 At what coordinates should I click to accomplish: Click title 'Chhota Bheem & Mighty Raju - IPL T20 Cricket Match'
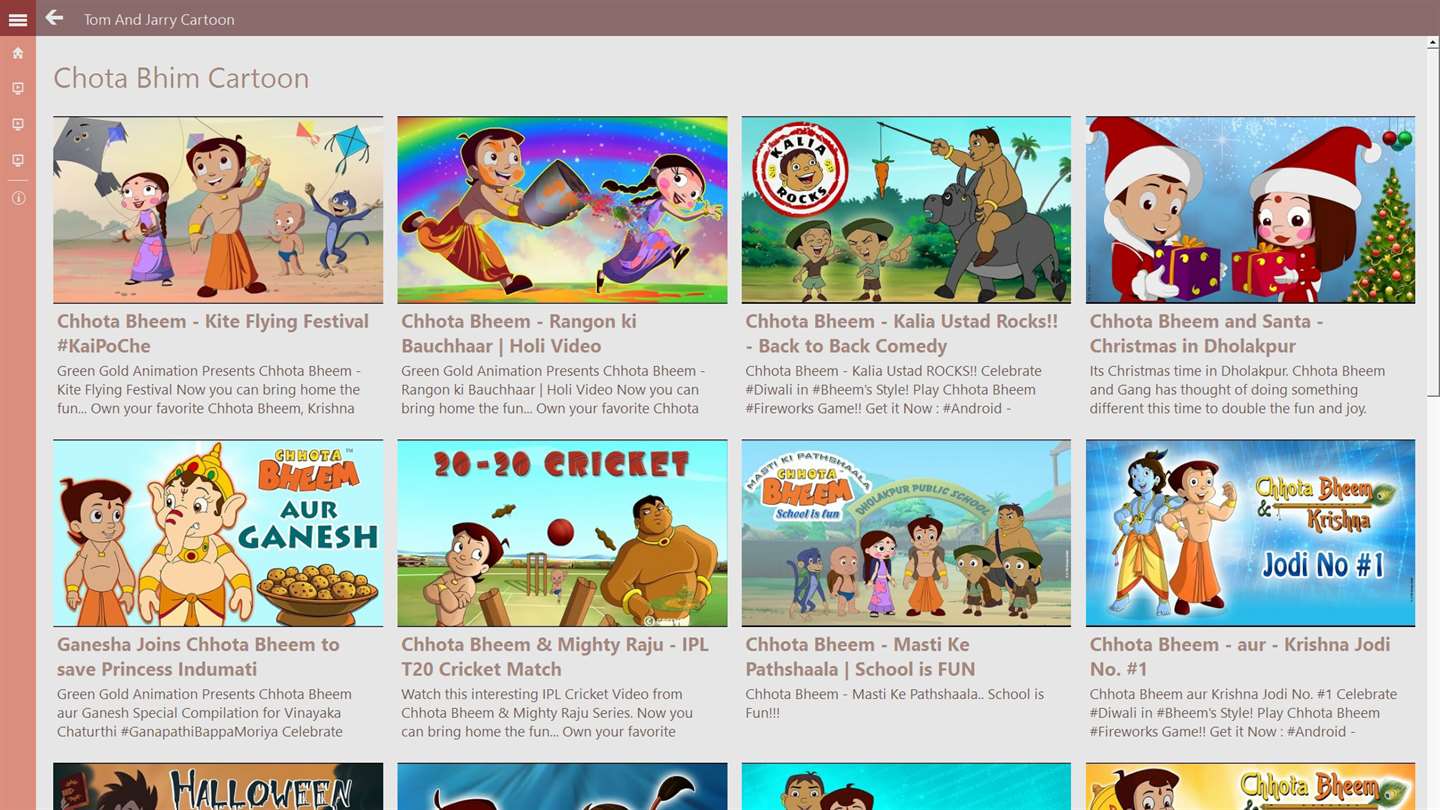click(555, 657)
